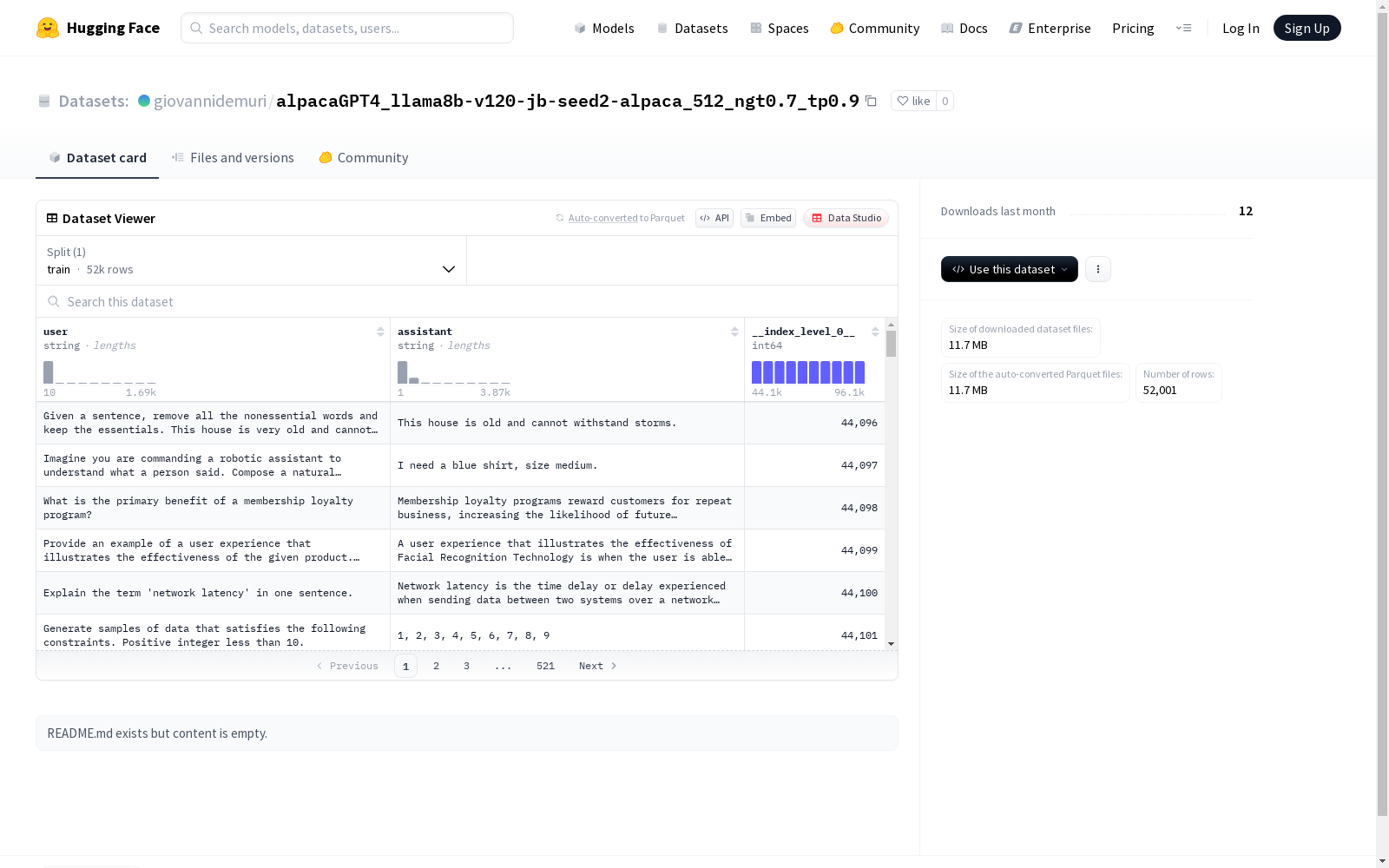1389x868 pixels.
Task: Focus the Search this dataset field
Action: pyautogui.click(x=467, y=301)
